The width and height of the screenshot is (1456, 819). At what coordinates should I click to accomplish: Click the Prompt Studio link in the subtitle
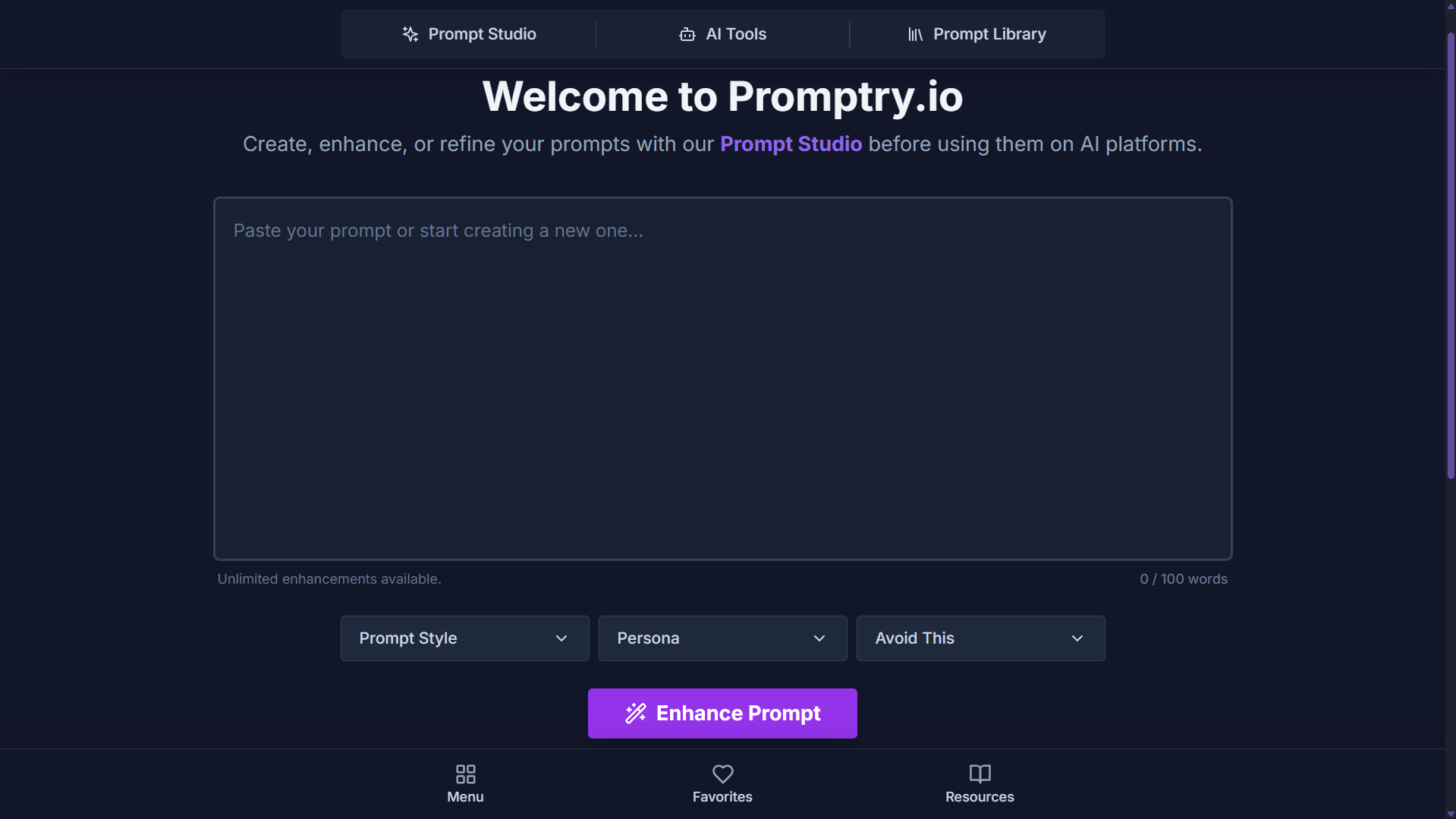coord(791,143)
